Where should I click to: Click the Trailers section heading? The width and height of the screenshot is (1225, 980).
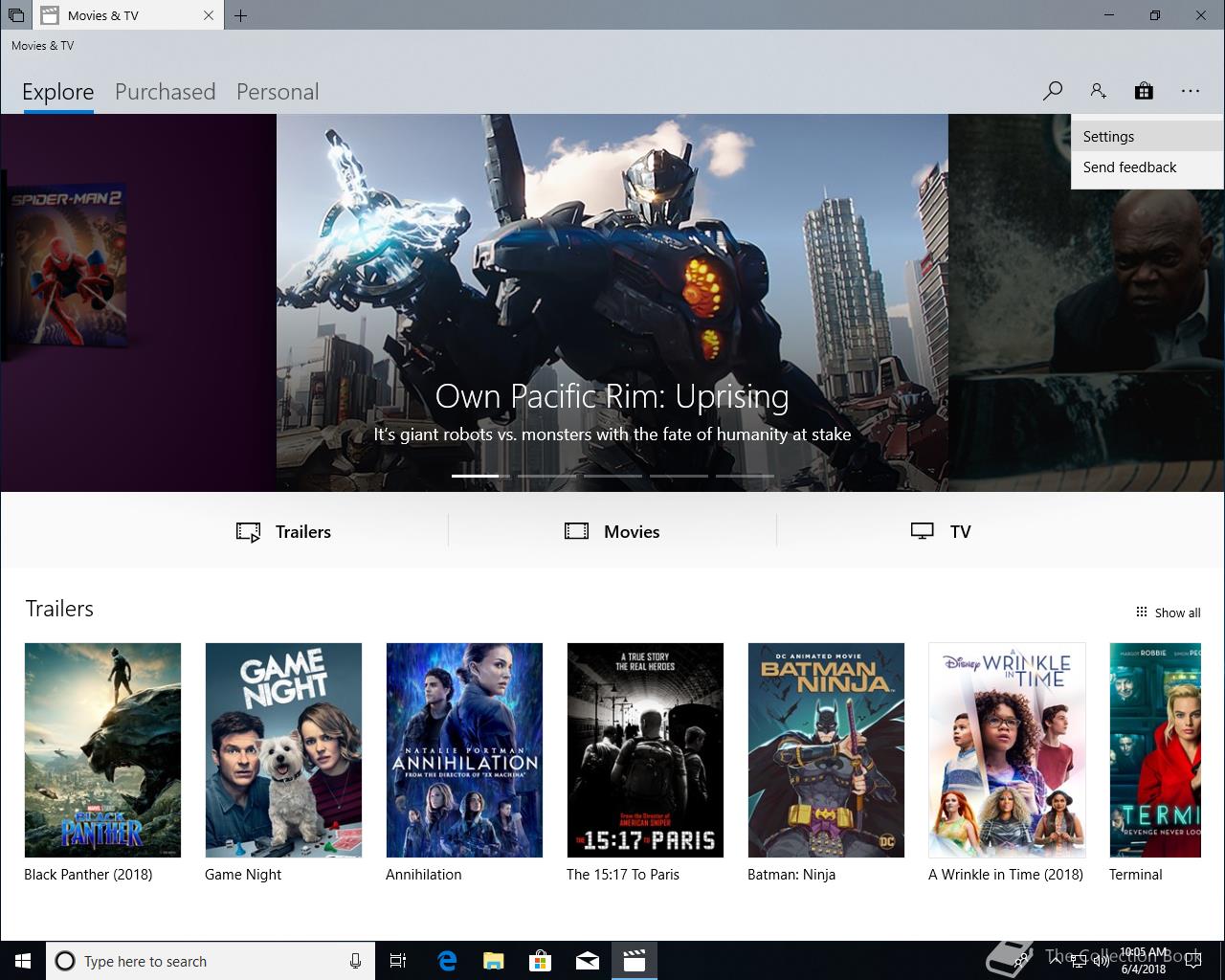(59, 609)
